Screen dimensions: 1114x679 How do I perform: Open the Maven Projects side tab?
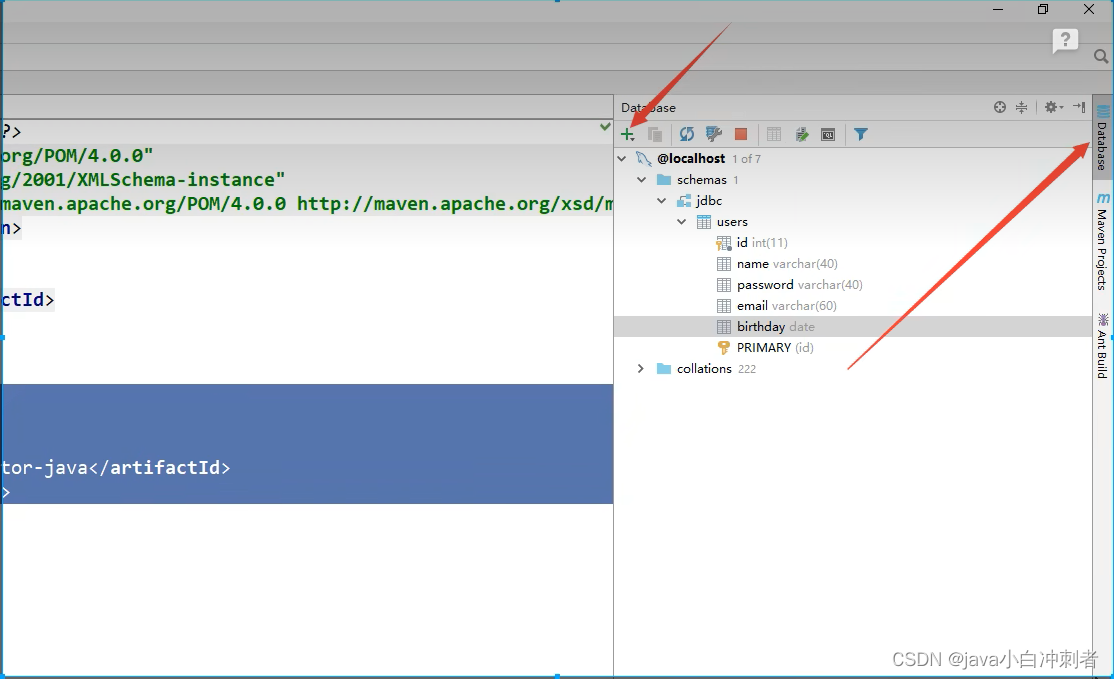pyautogui.click(x=1102, y=241)
